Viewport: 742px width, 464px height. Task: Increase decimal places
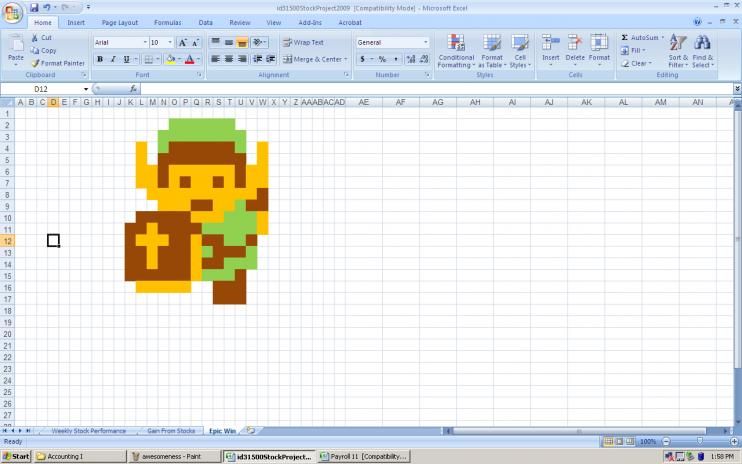(411, 59)
